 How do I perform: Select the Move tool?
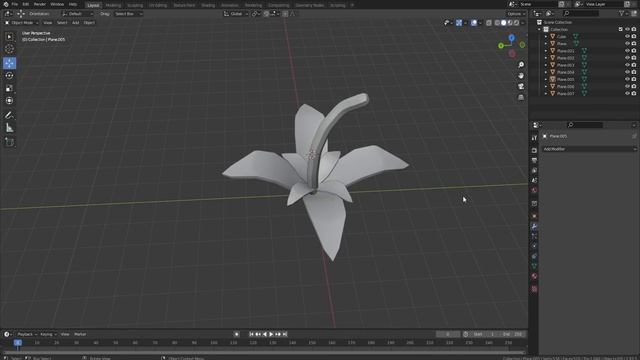[x=9, y=63]
